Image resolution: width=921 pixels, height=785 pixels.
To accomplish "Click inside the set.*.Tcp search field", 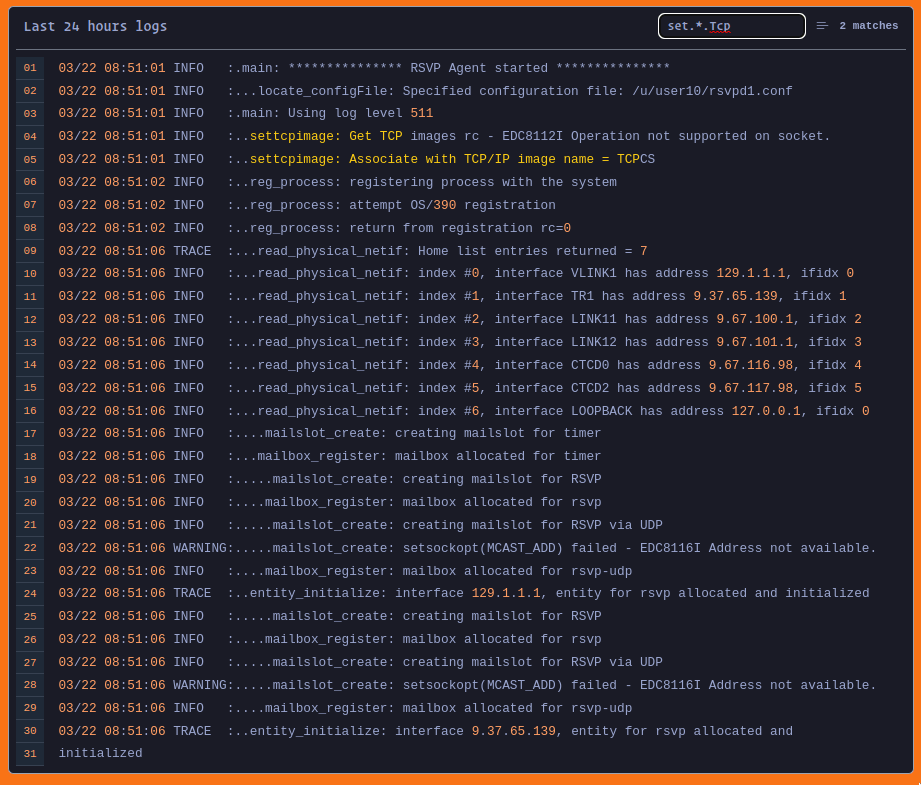I will click(x=731, y=26).
